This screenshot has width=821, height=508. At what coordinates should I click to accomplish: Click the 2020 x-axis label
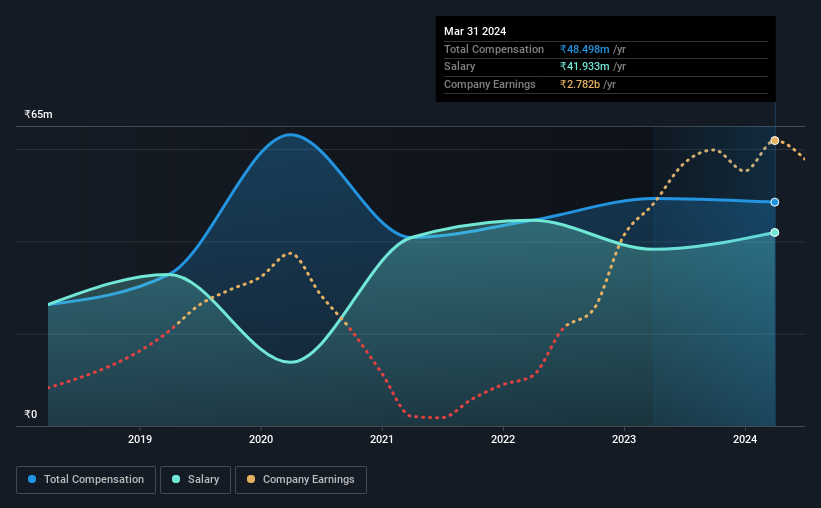tap(261, 439)
